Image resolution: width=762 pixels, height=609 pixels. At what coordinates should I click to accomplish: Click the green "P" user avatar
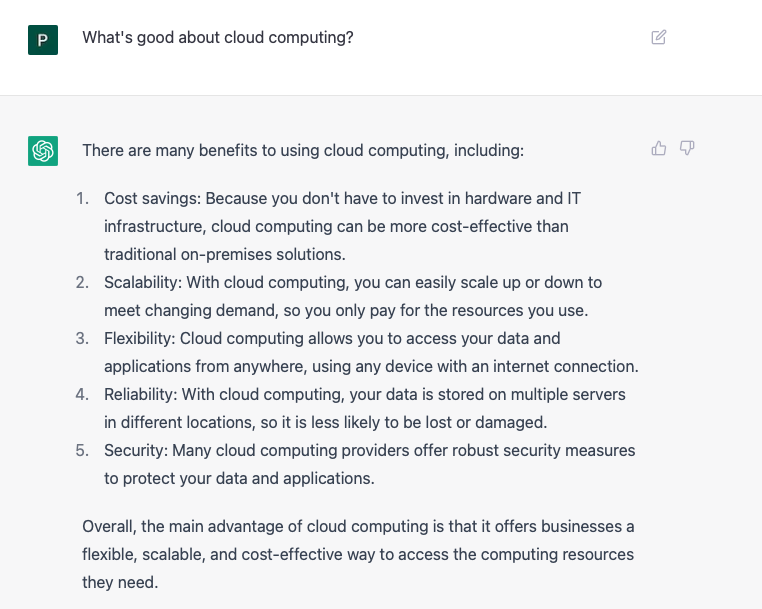pyautogui.click(x=43, y=40)
